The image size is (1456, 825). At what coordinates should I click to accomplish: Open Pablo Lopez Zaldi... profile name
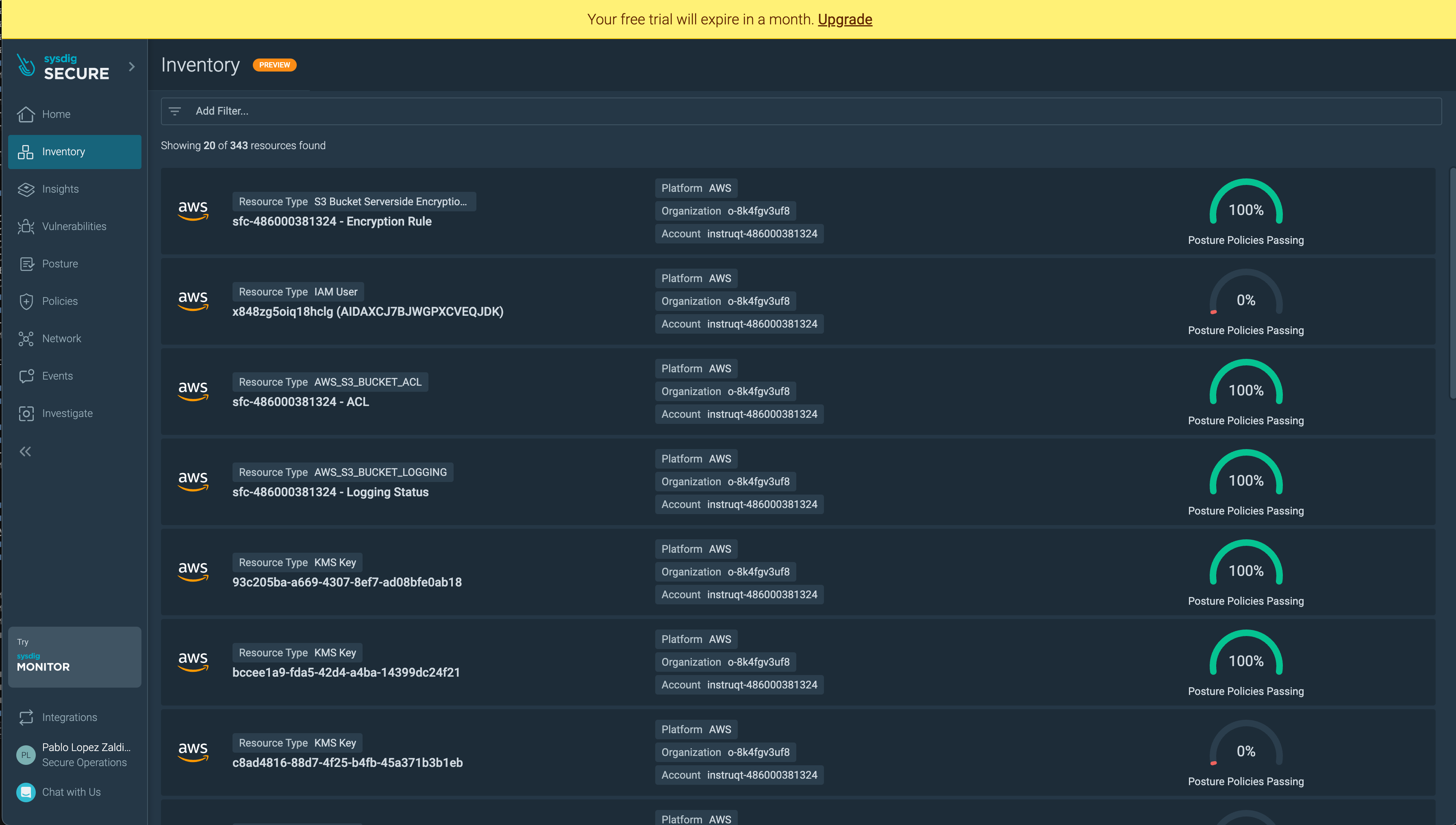coord(86,747)
